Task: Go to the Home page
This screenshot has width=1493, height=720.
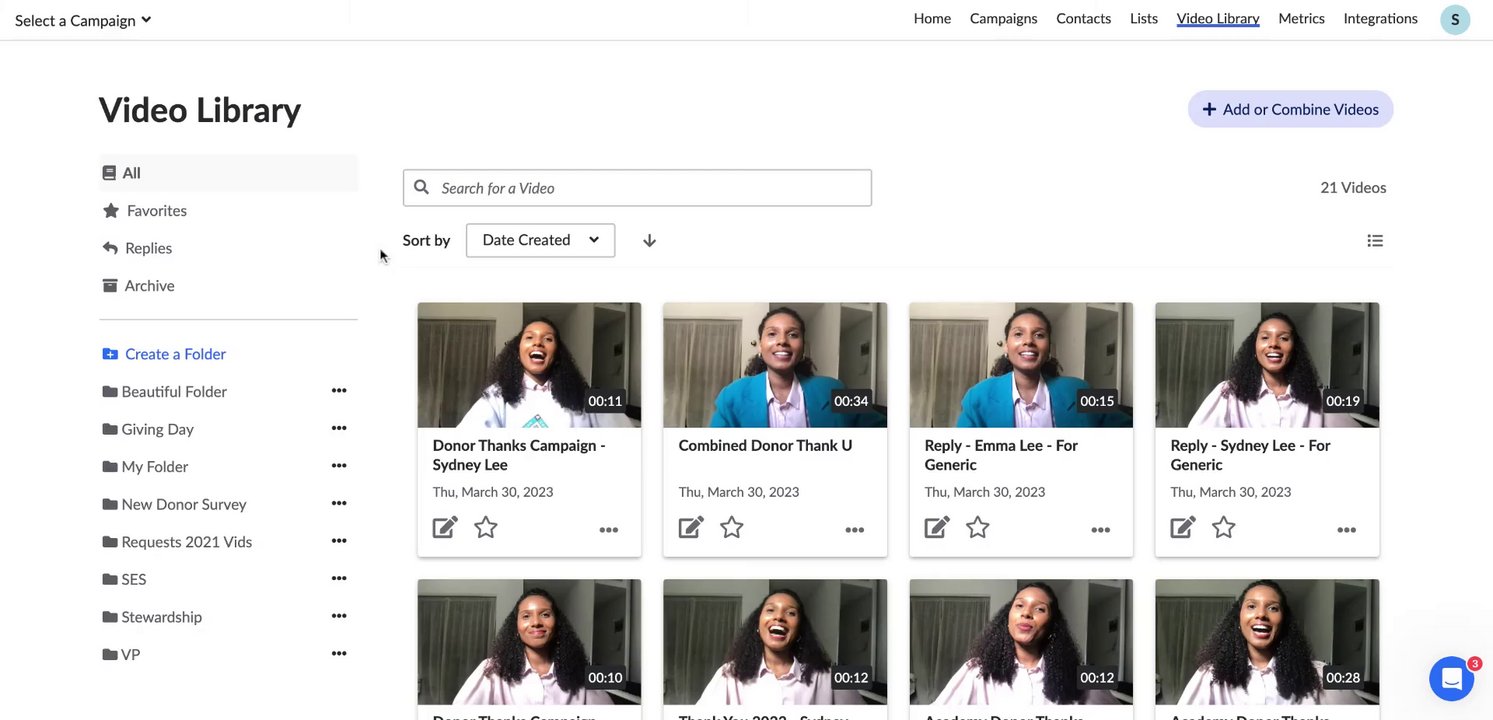Action: click(932, 18)
